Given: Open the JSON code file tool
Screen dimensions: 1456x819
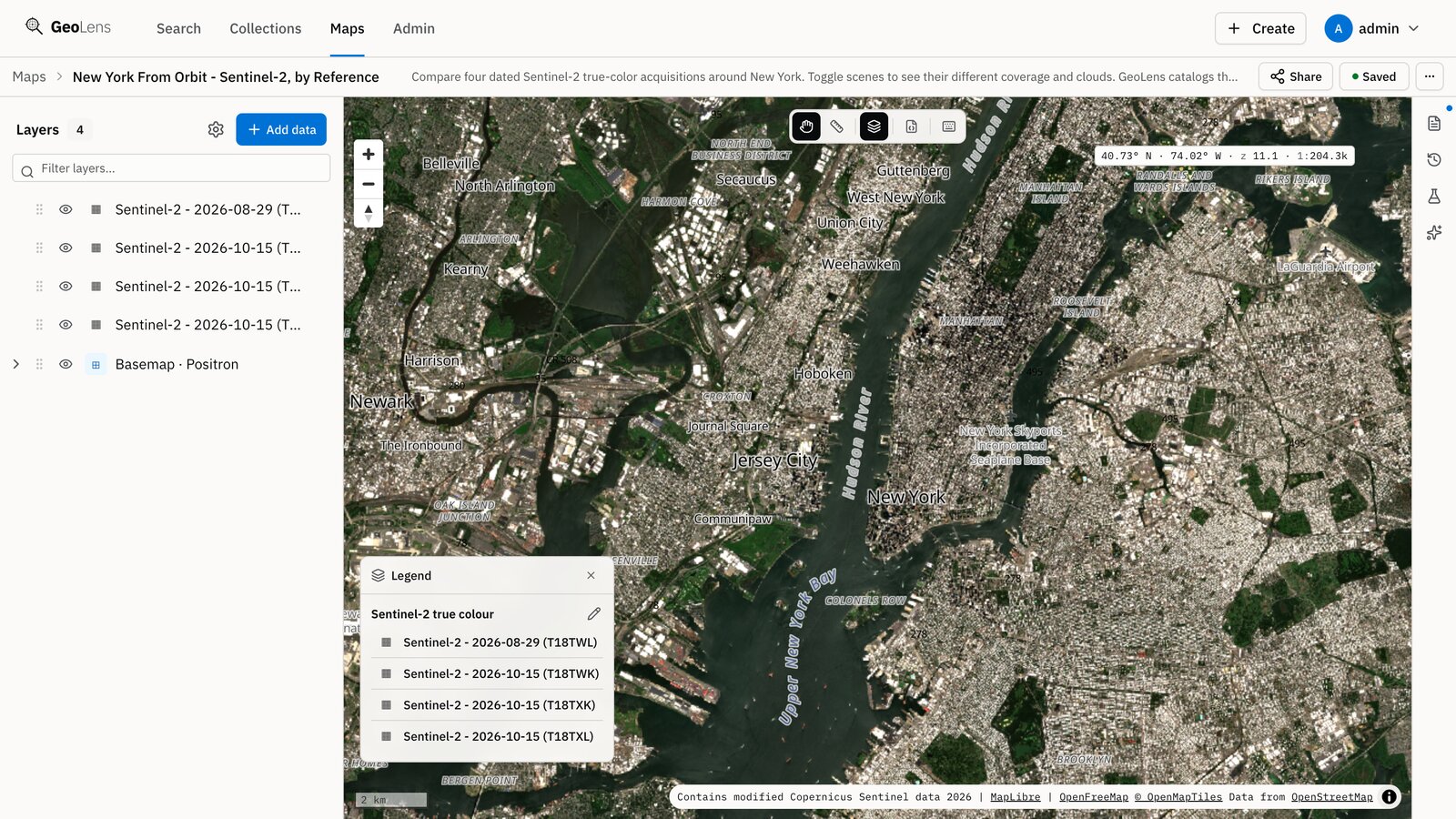Looking at the screenshot, I should pos(911,126).
